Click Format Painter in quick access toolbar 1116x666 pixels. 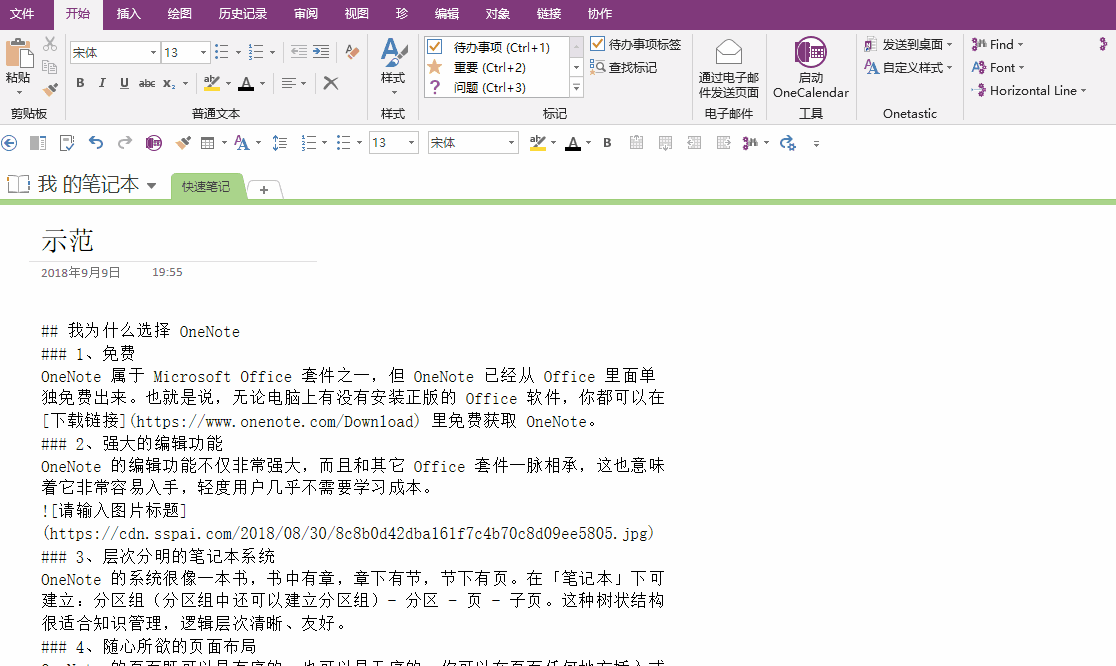pos(184,143)
